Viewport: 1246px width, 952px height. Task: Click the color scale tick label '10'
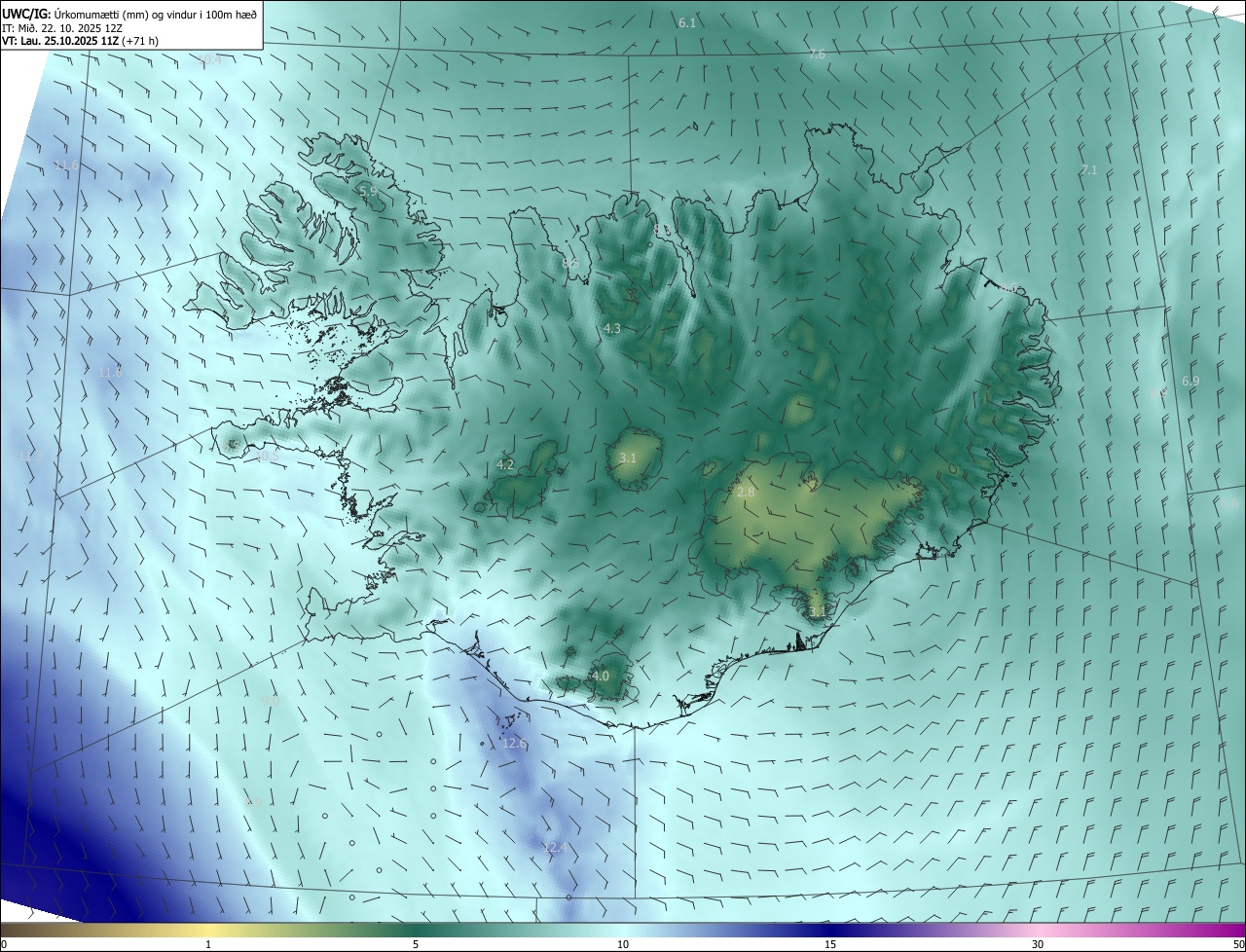click(623, 944)
